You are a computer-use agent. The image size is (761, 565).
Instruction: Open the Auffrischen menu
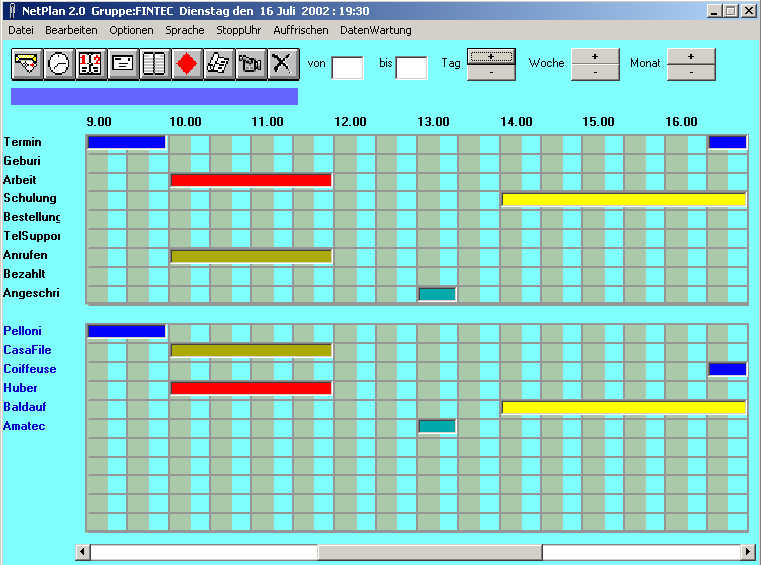(x=300, y=30)
